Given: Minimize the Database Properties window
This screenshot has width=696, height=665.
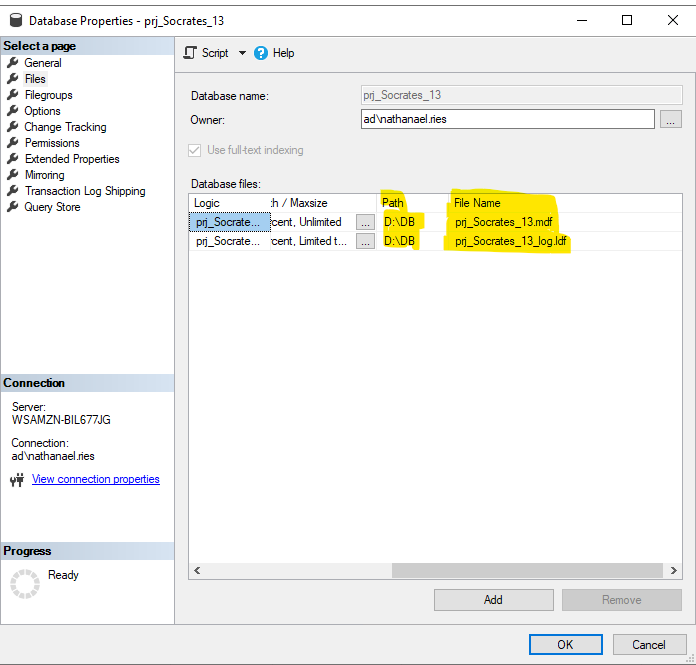Looking at the screenshot, I should [582, 20].
